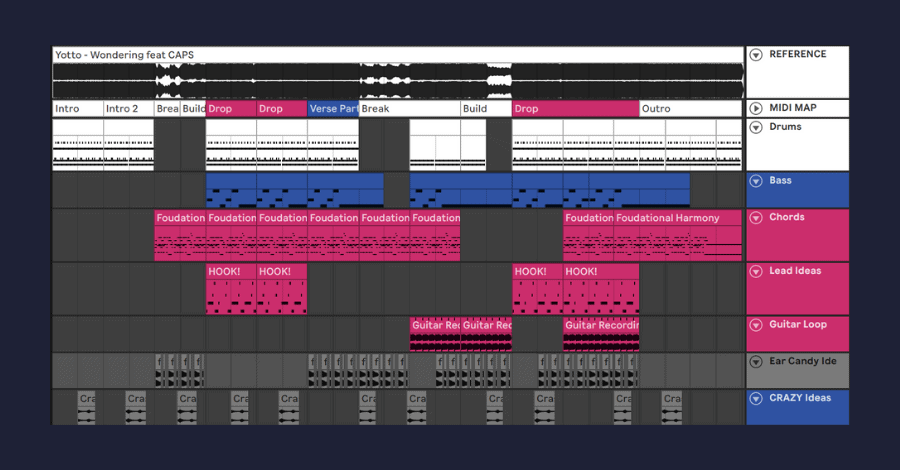Viewport: 900px width, 470px height.
Task: Select the Guitar Recordir clip
Action: (601, 334)
